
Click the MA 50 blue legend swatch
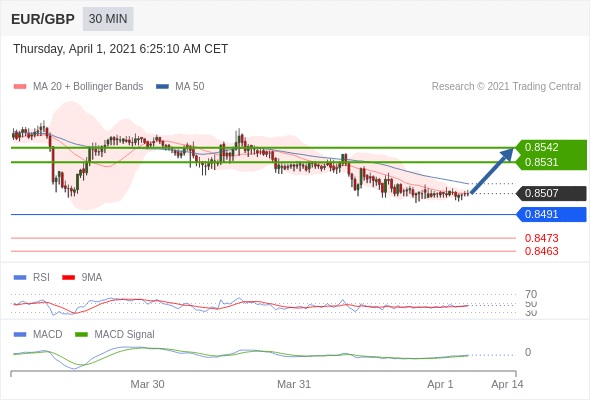[x=162, y=87]
